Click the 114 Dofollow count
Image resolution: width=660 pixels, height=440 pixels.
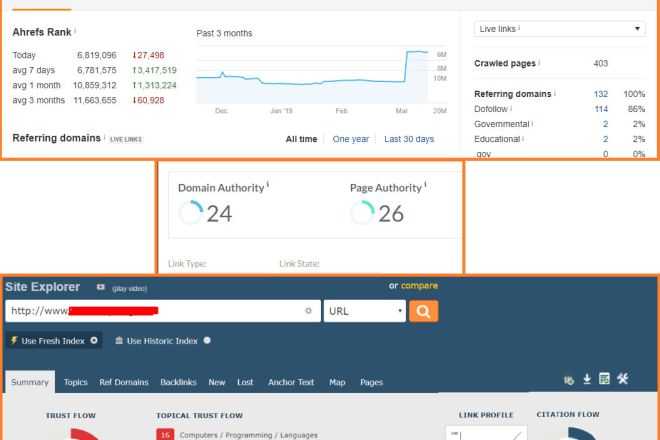click(601, 109)
